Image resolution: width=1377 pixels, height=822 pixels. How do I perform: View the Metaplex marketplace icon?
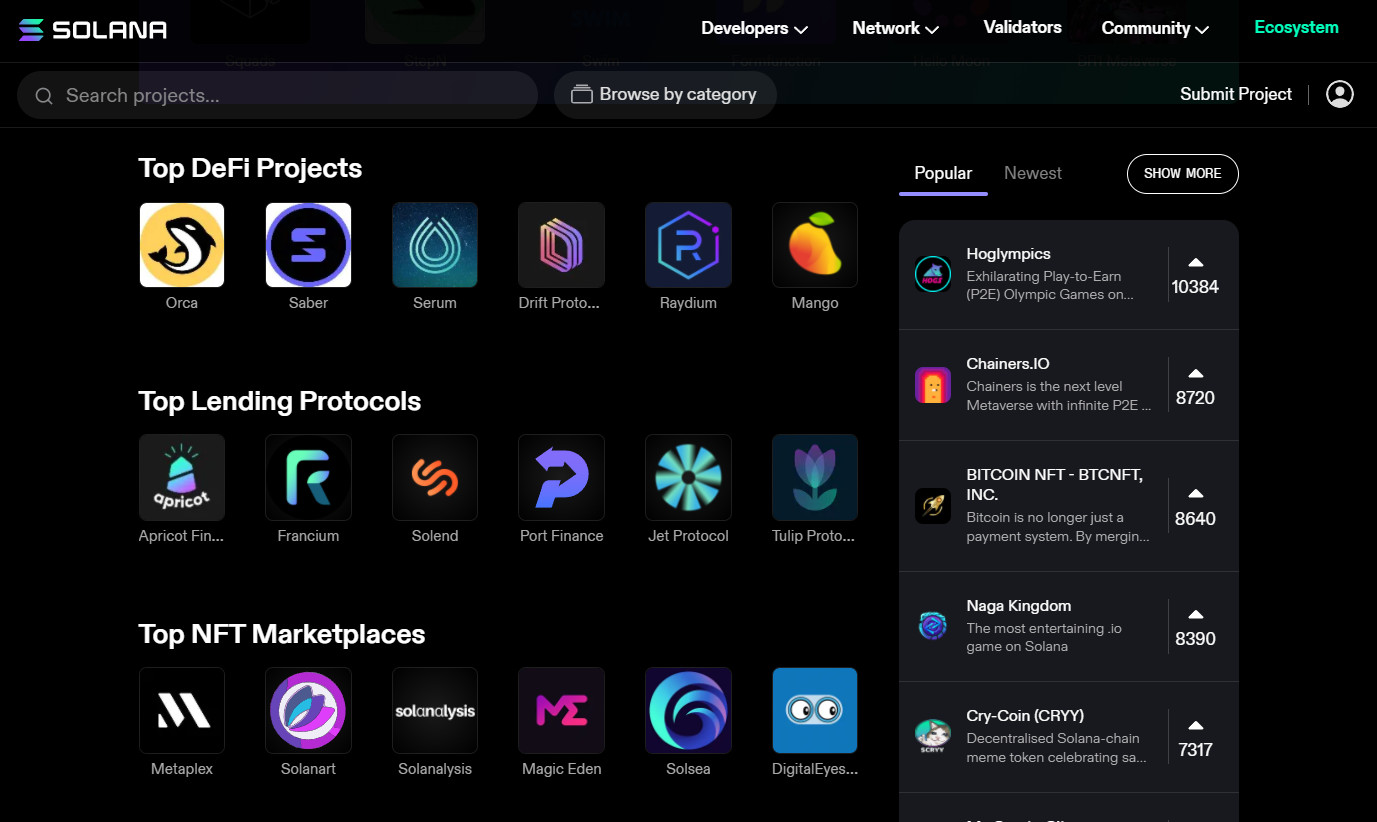pos(182,710)
